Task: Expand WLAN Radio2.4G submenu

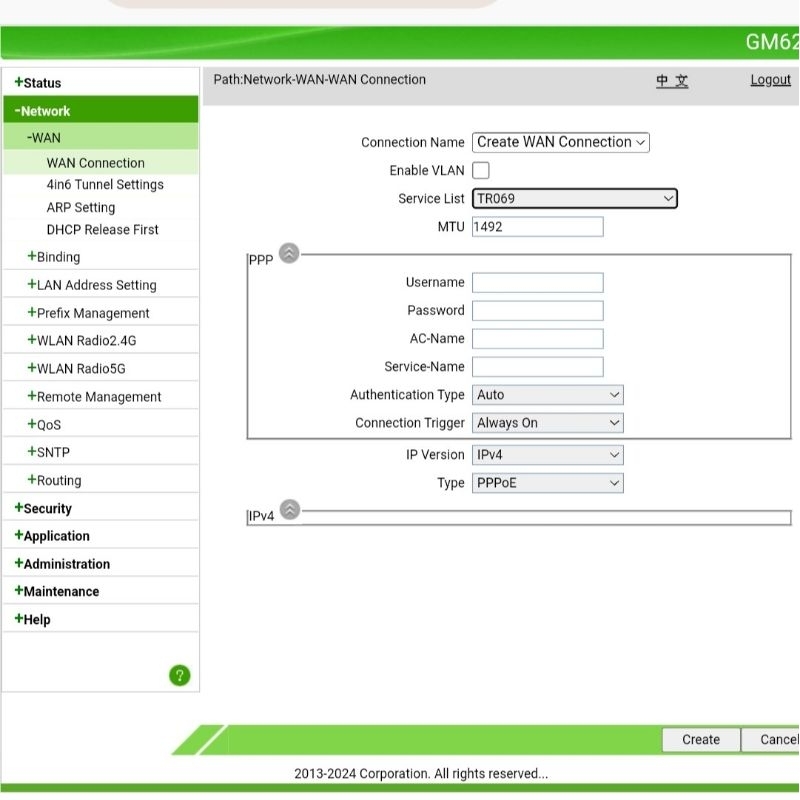Action: pos(82,340)
